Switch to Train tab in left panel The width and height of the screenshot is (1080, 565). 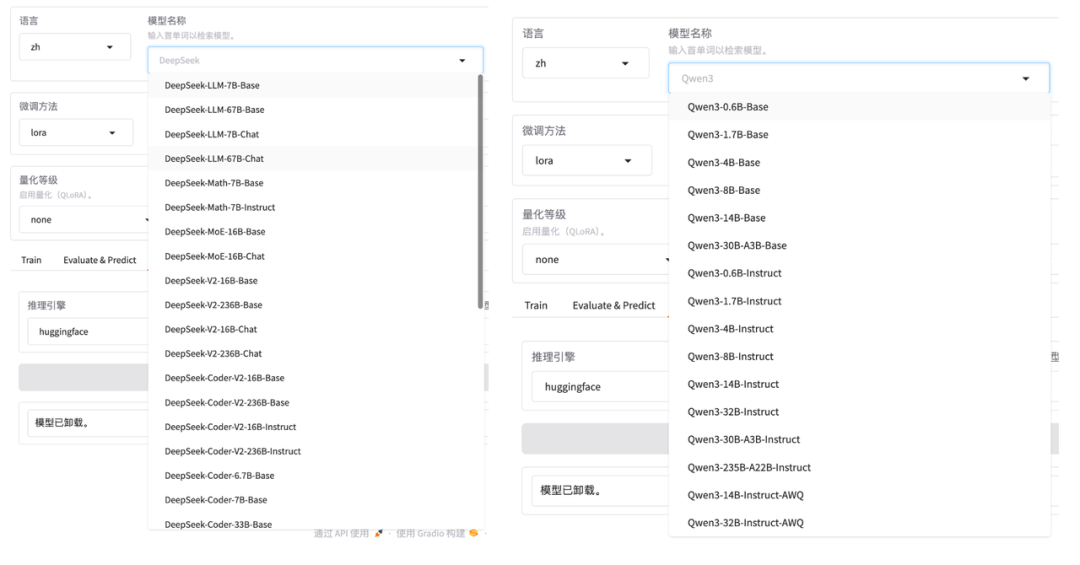click(31, 260)
